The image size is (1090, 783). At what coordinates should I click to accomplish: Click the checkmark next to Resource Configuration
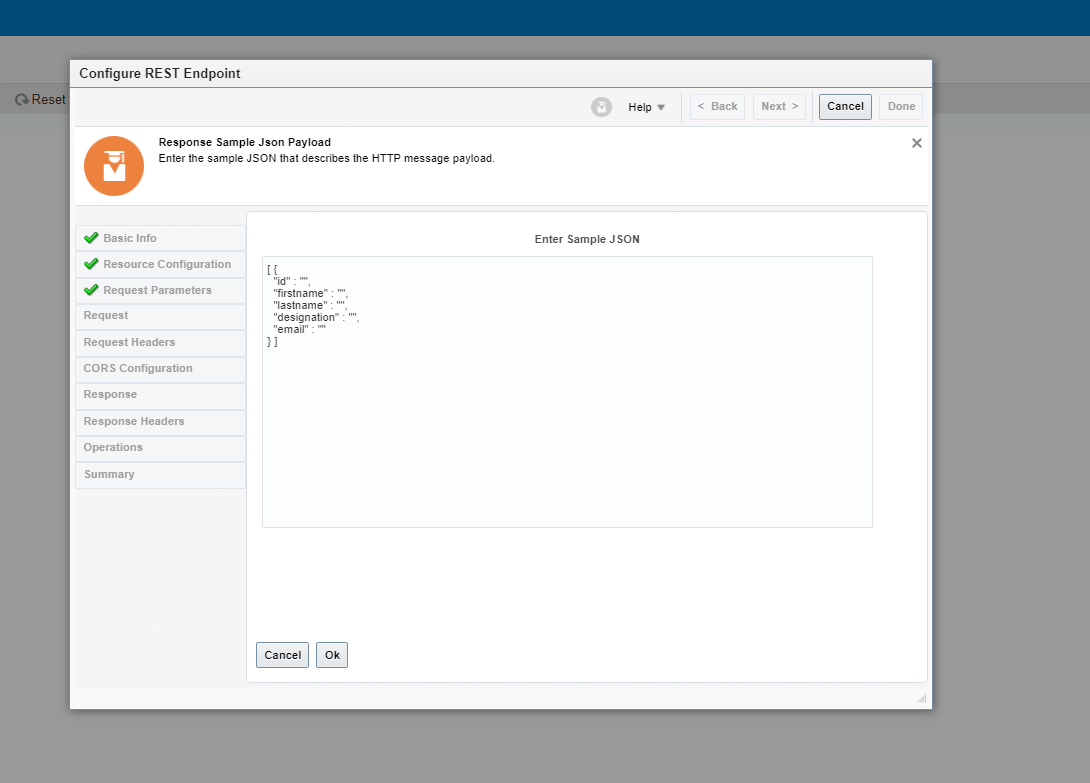click(89, 264)
